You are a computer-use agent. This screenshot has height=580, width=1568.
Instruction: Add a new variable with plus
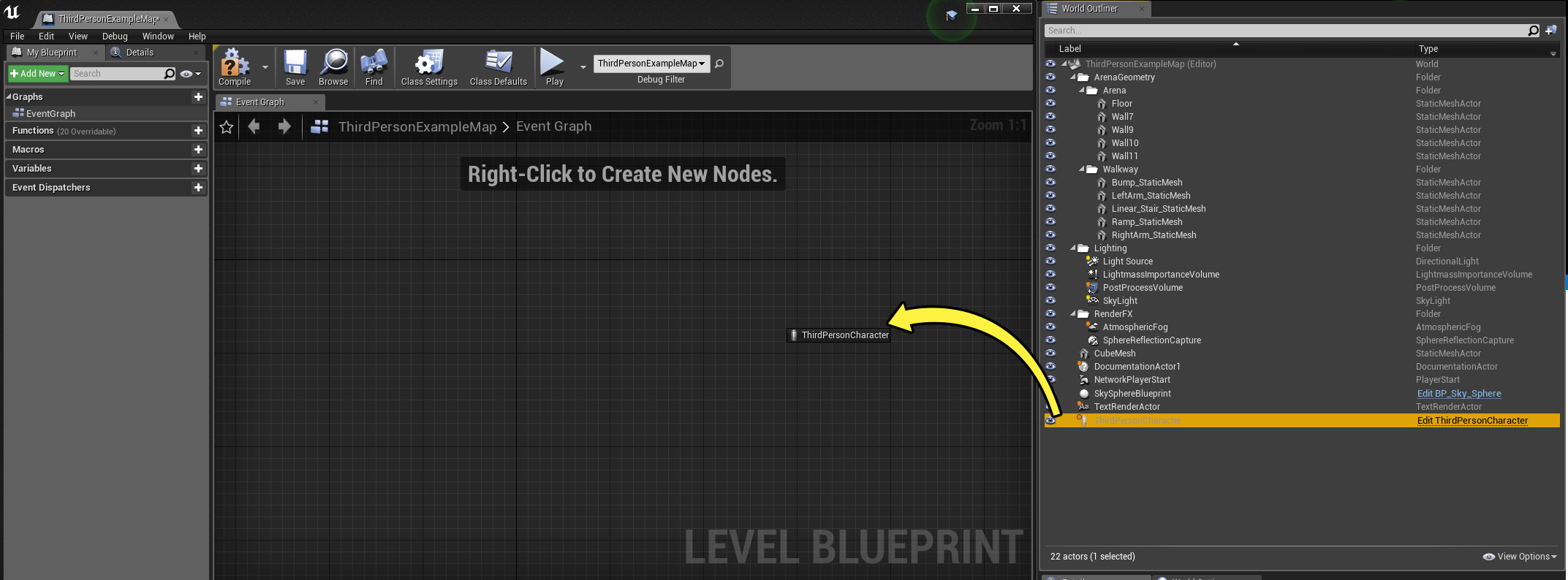tap(198, 168)
